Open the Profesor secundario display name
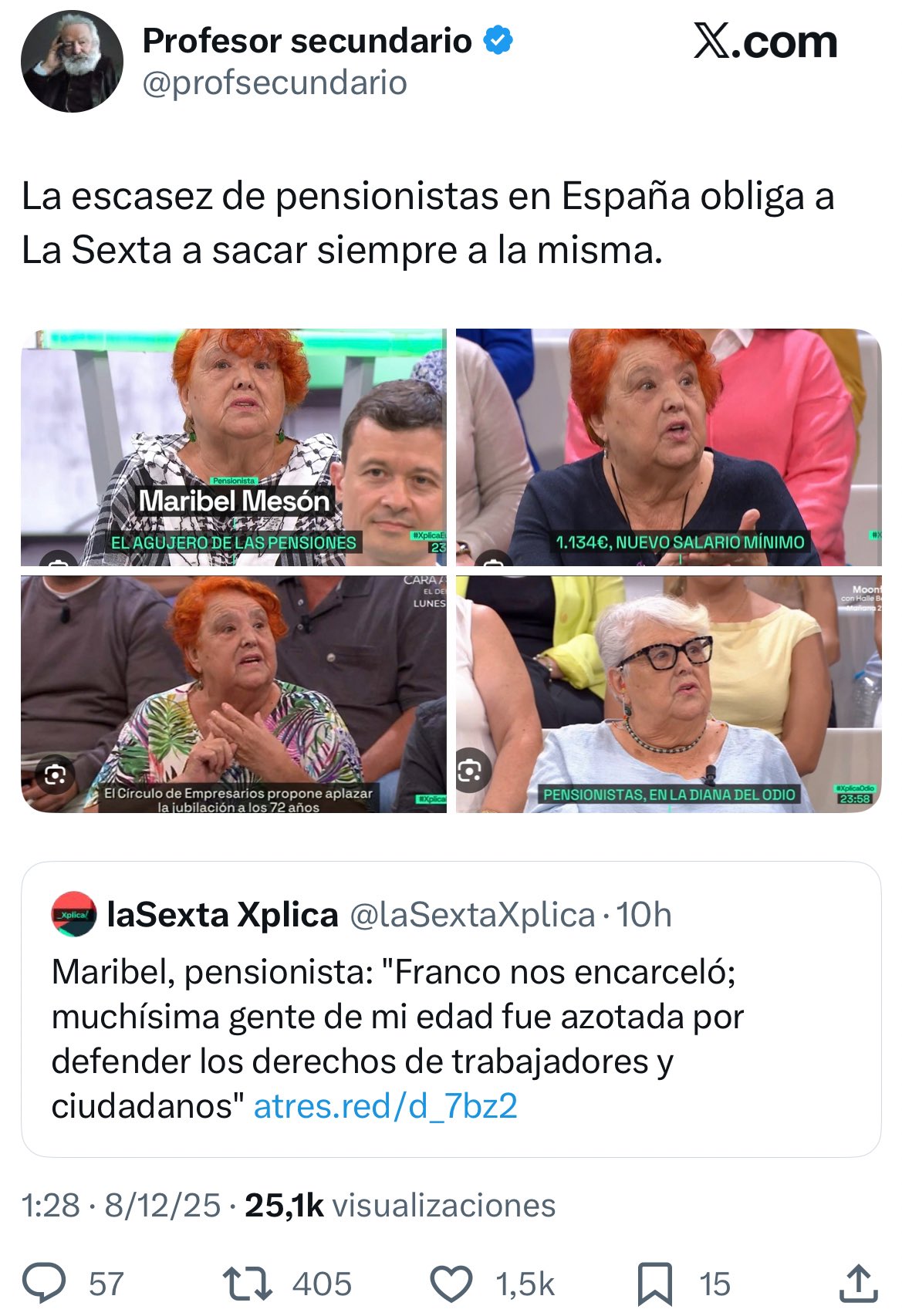This screenshot has width=902, height=1316. (307, 41)
